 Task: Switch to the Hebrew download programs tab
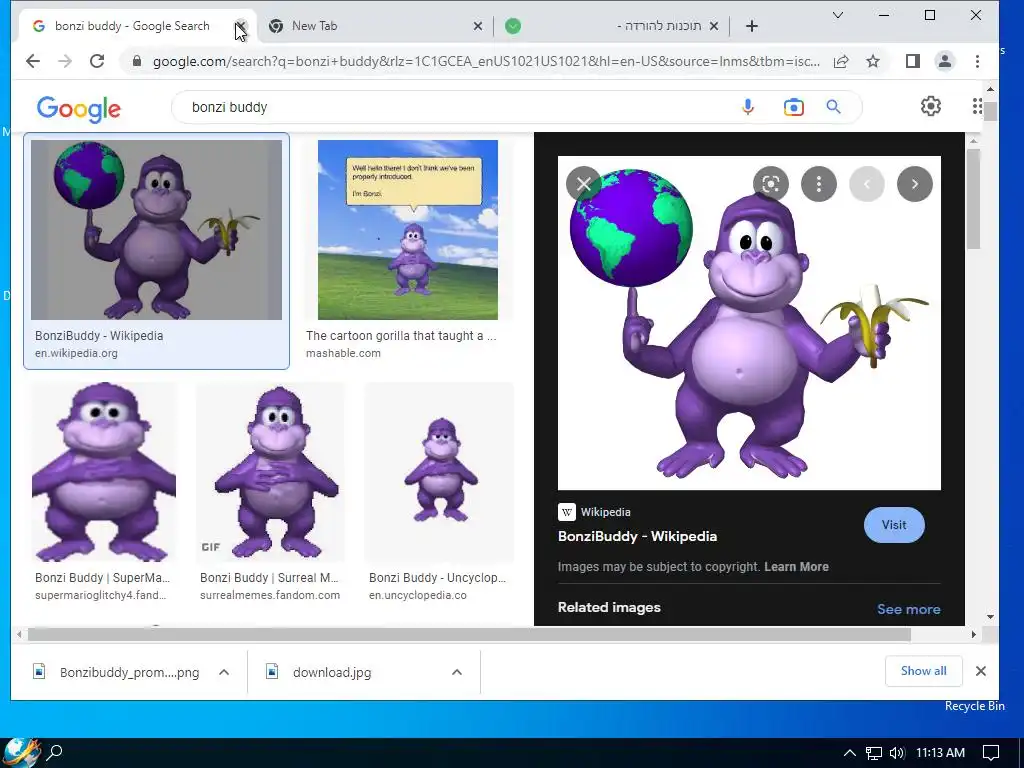611,26
